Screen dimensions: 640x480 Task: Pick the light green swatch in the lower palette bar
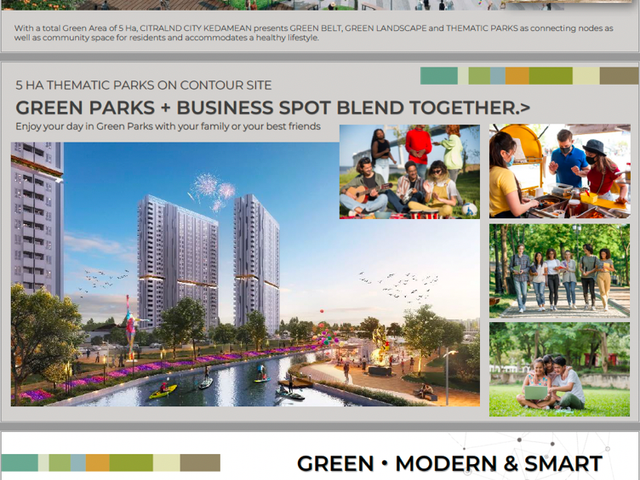coord(60,463)
